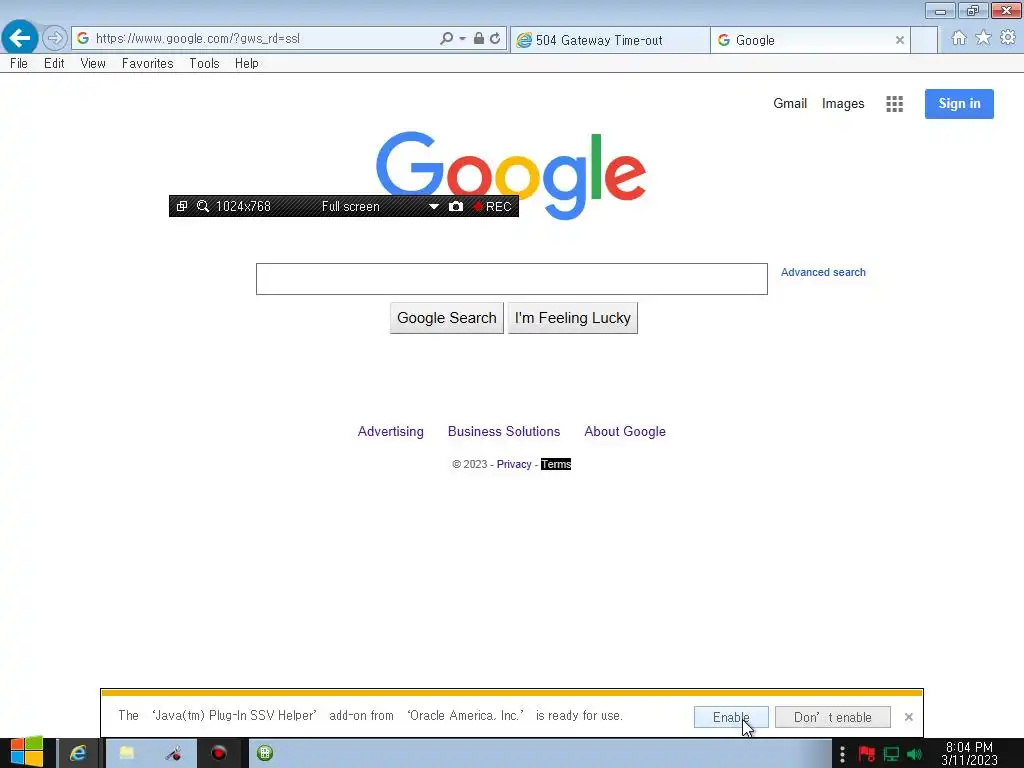
Task: Open the tools app in taskbar
Action: click(173, 753)
